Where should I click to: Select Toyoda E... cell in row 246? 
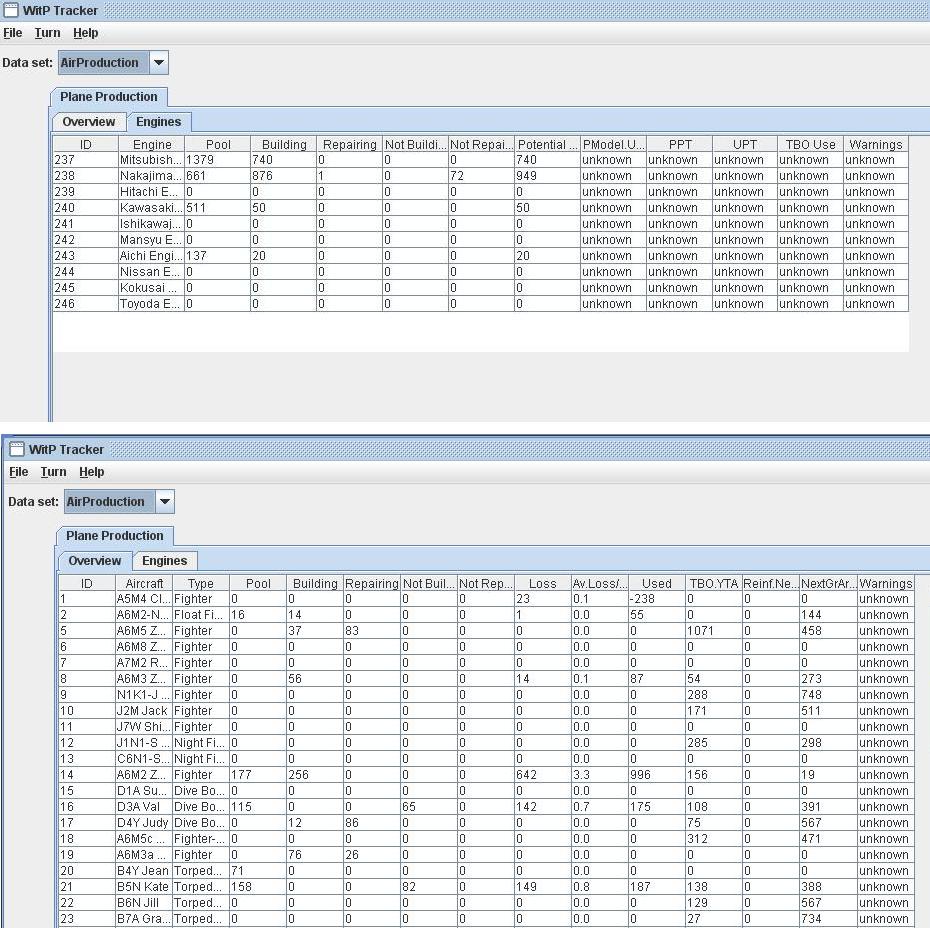coord(151,304)
